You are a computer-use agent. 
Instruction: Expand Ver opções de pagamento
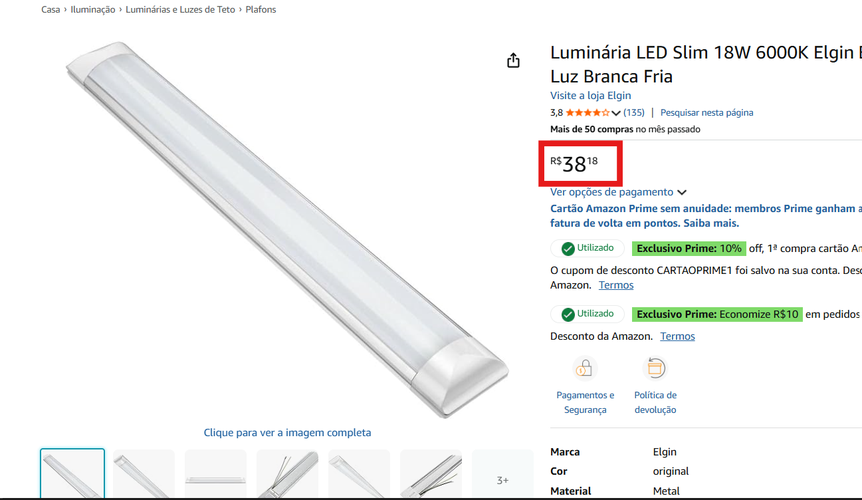[618, 192]
